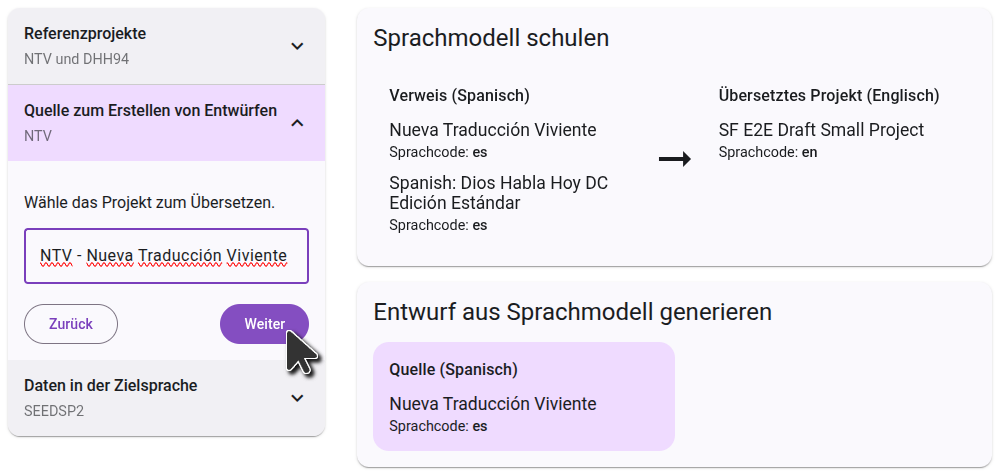Go back with the Zurück button
The image size is (1000, 475).
tap(71, 324)
